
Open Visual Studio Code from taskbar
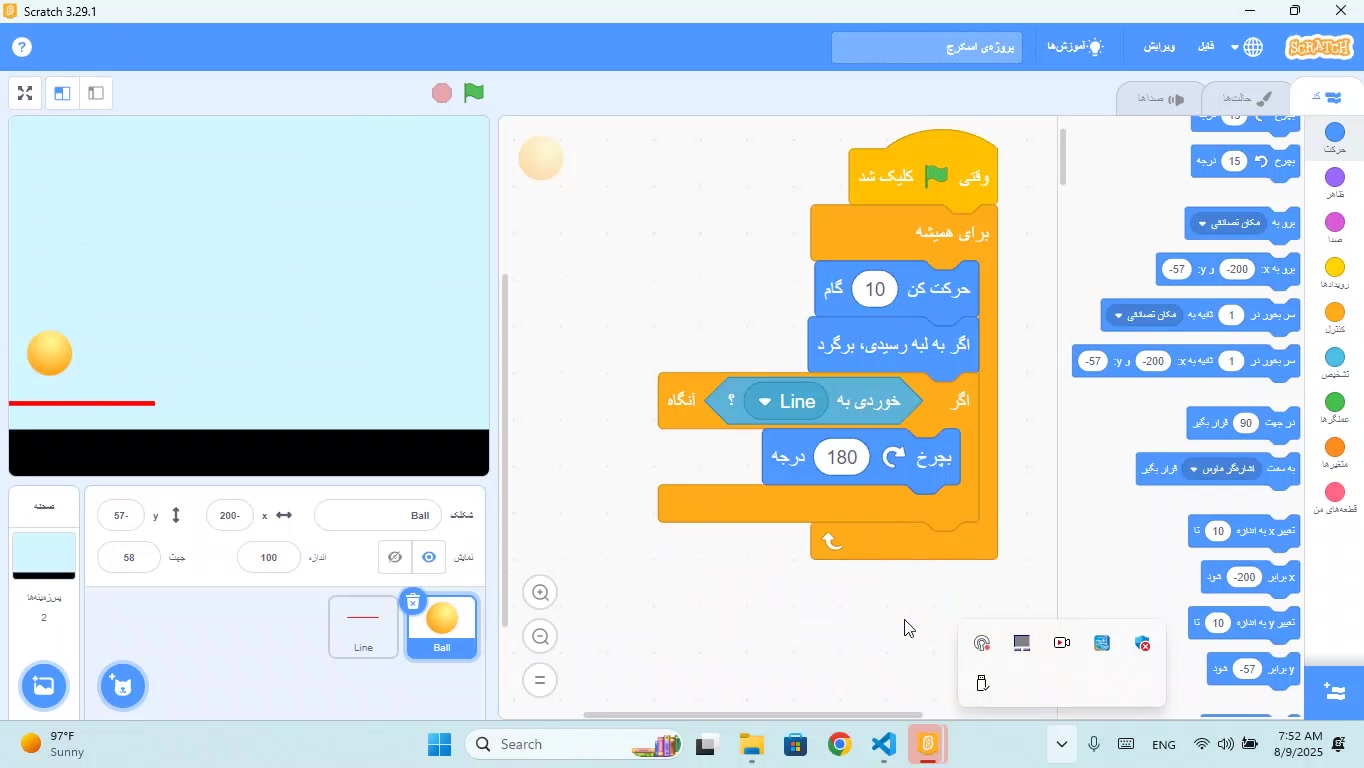coord(883,744)
